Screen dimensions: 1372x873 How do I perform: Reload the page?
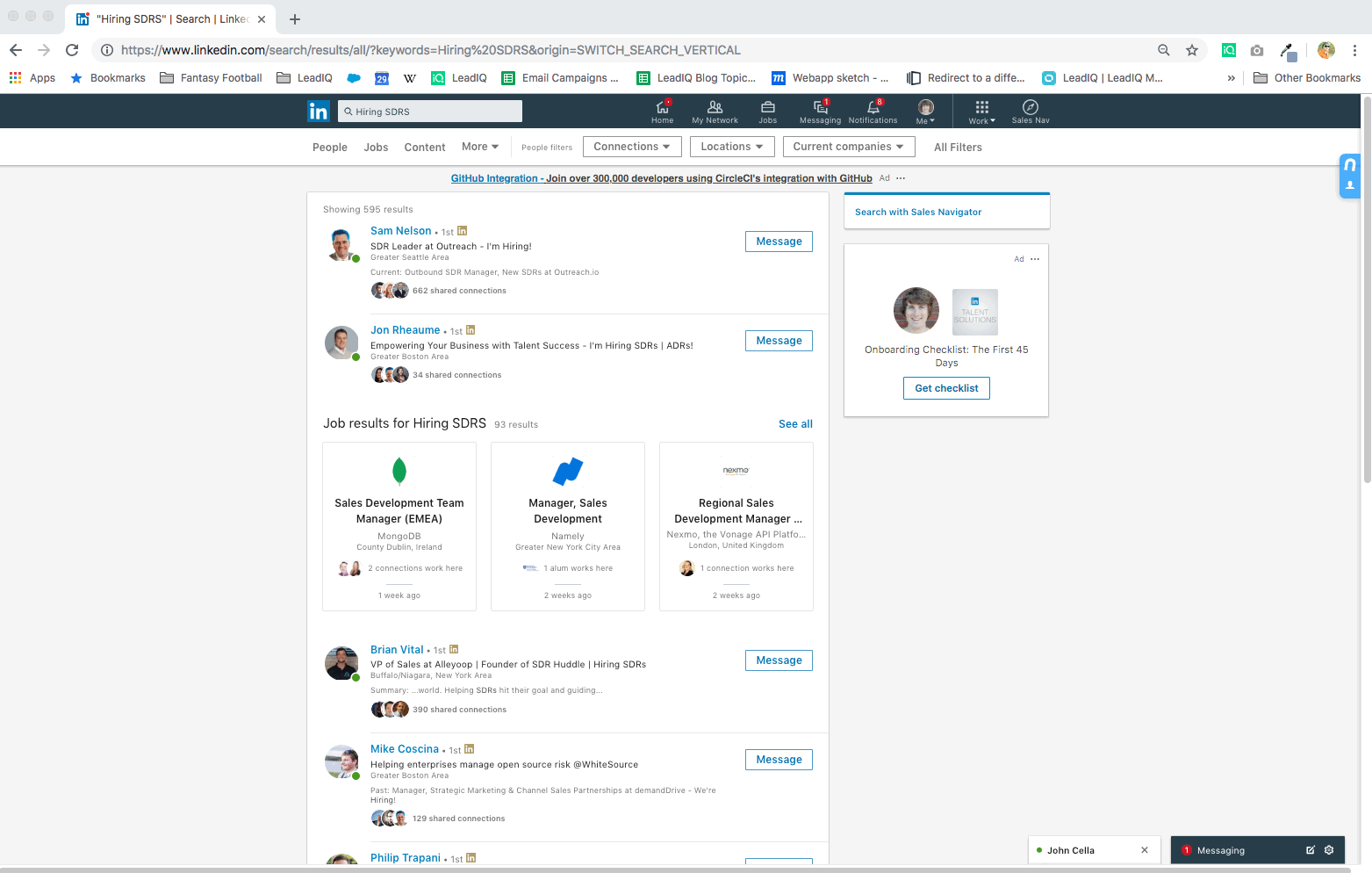pos(72,50)
